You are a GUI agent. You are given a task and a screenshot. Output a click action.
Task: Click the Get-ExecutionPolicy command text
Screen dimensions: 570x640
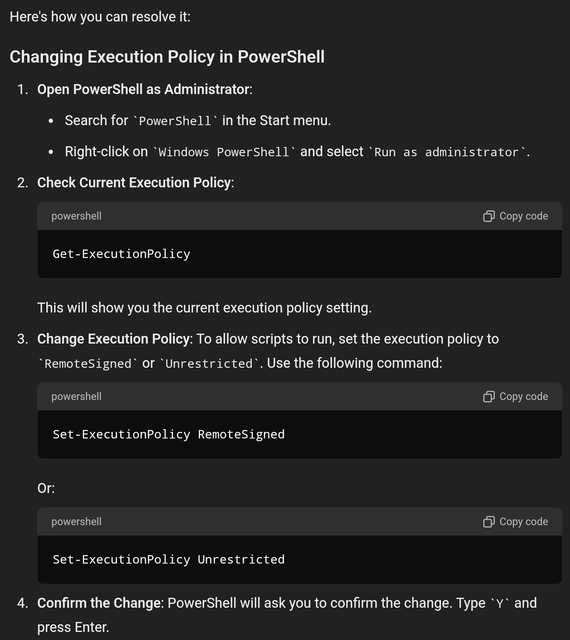[121, 254]
